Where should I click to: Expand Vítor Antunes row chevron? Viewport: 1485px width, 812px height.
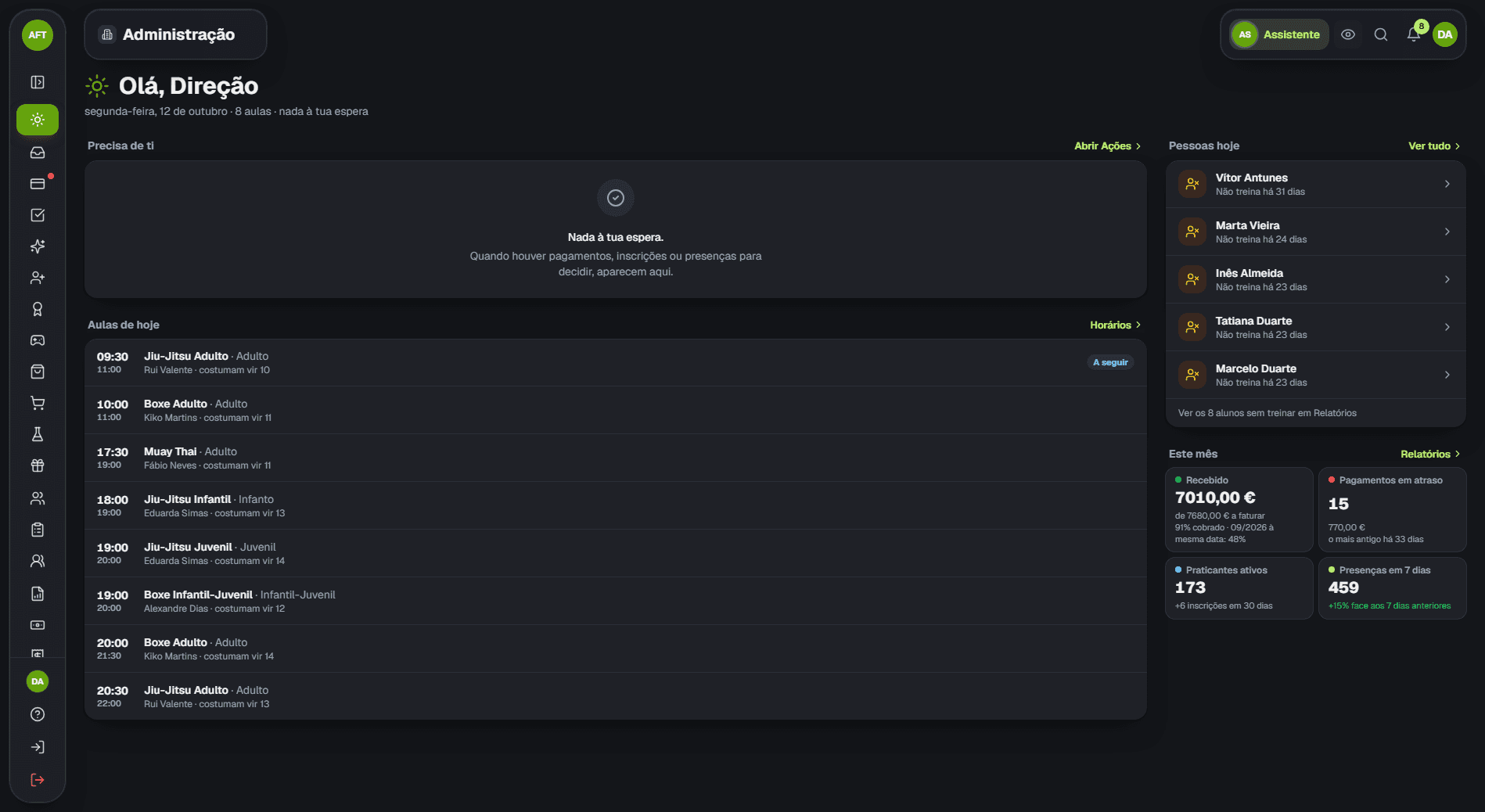click(x=1447, y=184)
